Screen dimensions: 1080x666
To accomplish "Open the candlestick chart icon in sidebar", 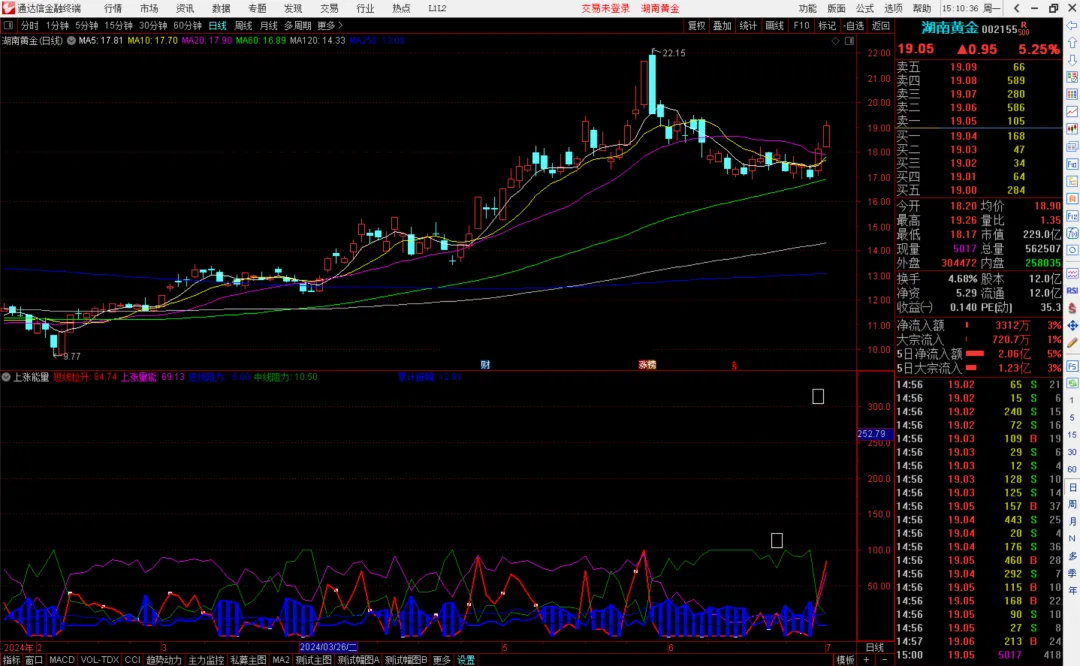I will pyautogui.click(x=1072, y=129).
